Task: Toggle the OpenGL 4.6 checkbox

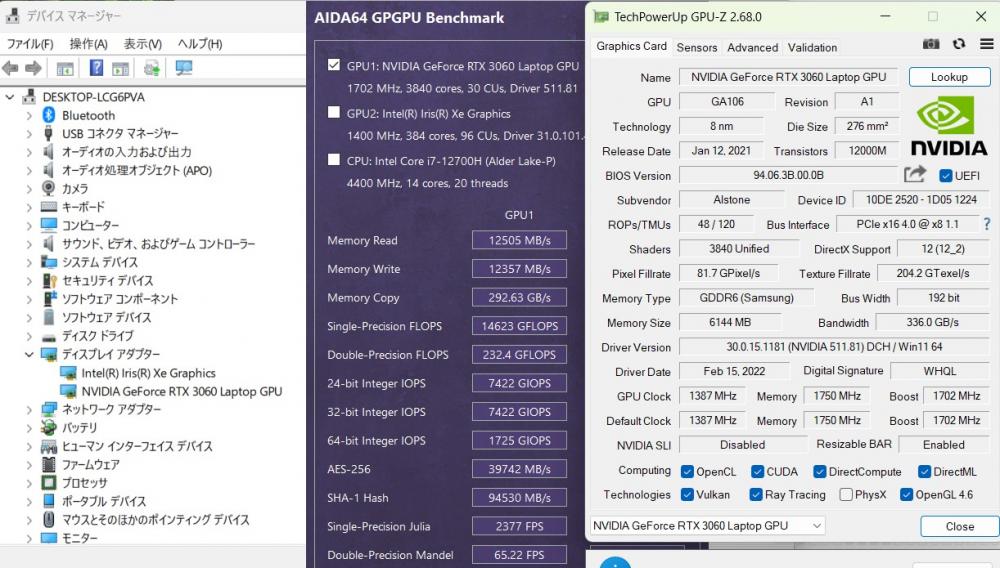Action: tap(906, 495)
